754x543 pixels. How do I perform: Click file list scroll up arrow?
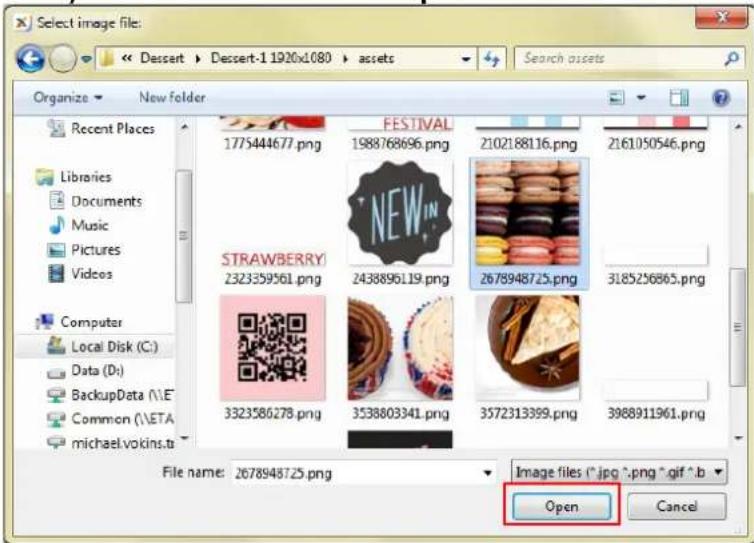(x=738, y=127)
